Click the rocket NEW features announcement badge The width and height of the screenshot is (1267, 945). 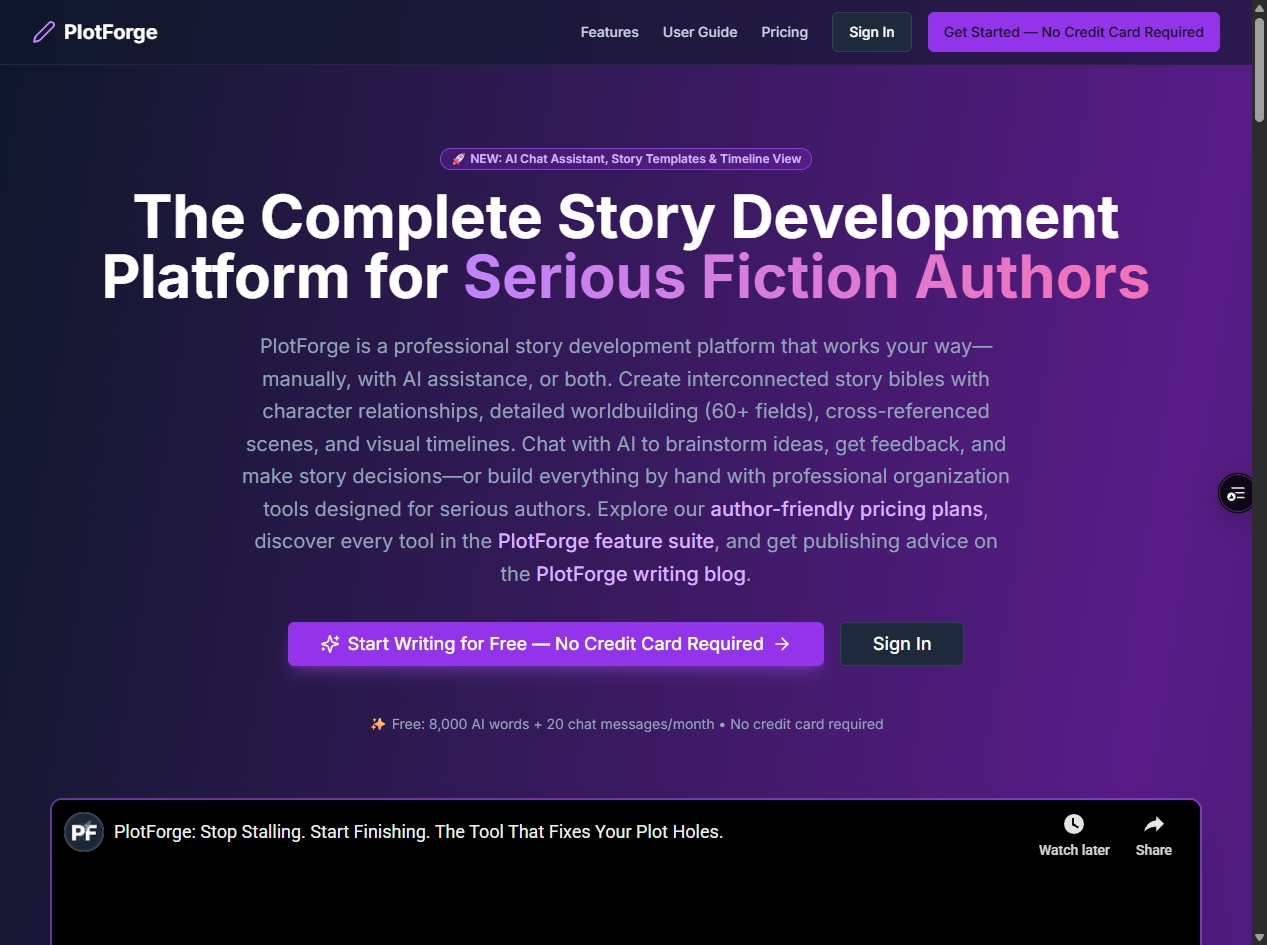(x=625, y=158)
